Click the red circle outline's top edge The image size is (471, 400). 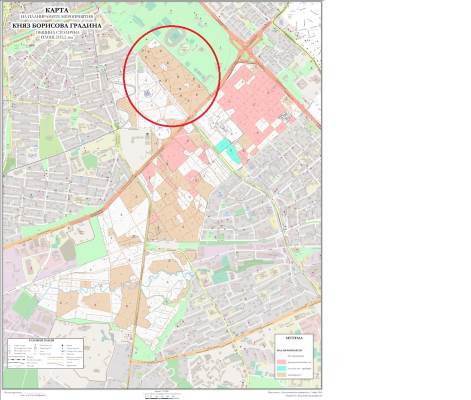[x=172, y=26]
